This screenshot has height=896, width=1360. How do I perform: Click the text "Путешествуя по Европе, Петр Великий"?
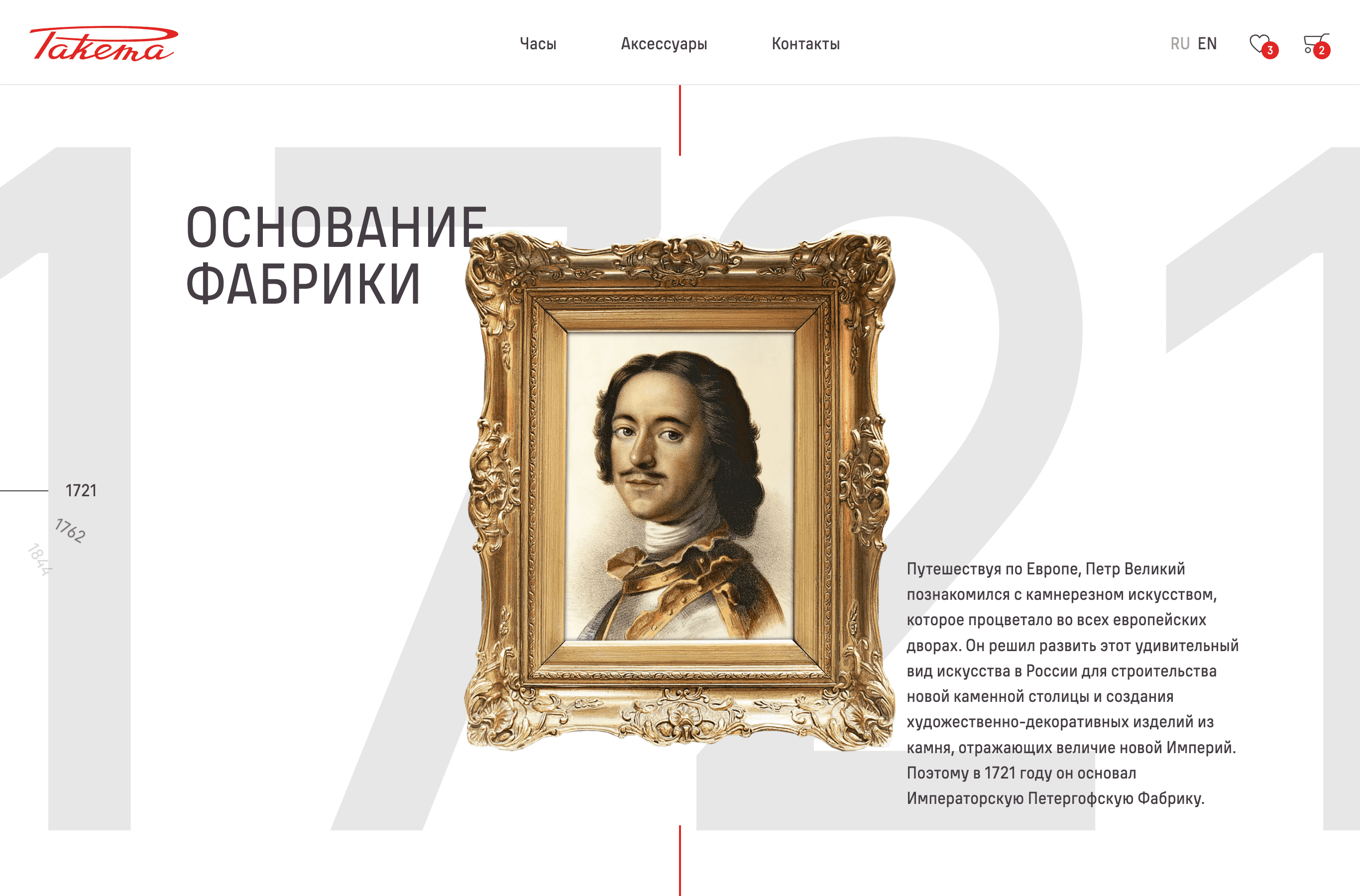click(x=1046, y=569)
